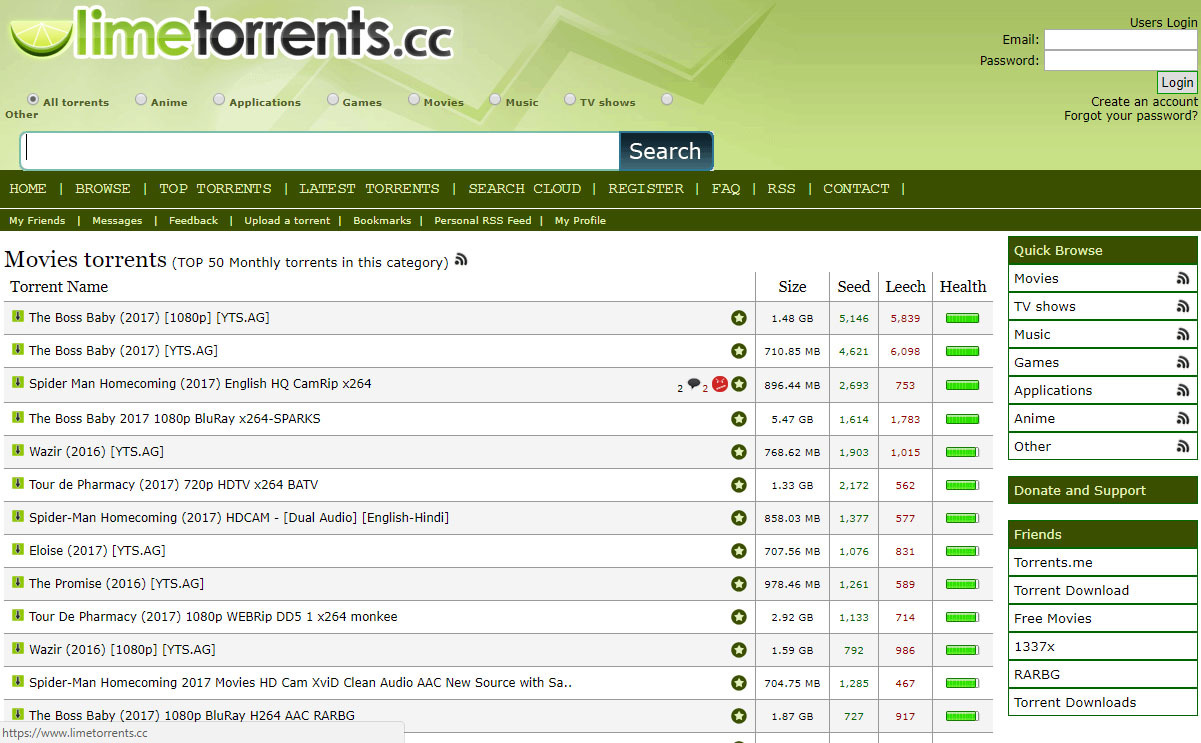Click the RARBG friend link
This screenshot has width=1201, height=743.
1036,675
